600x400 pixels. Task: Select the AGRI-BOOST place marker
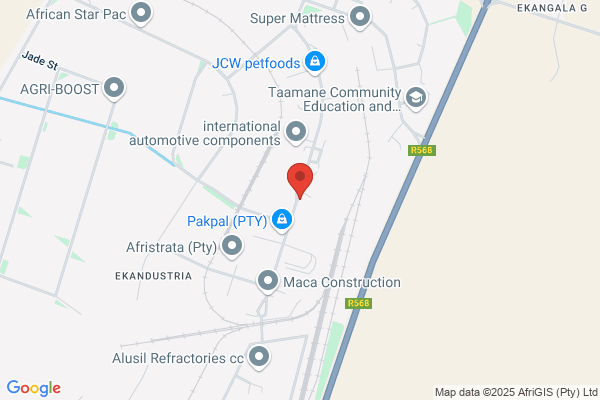114,88
